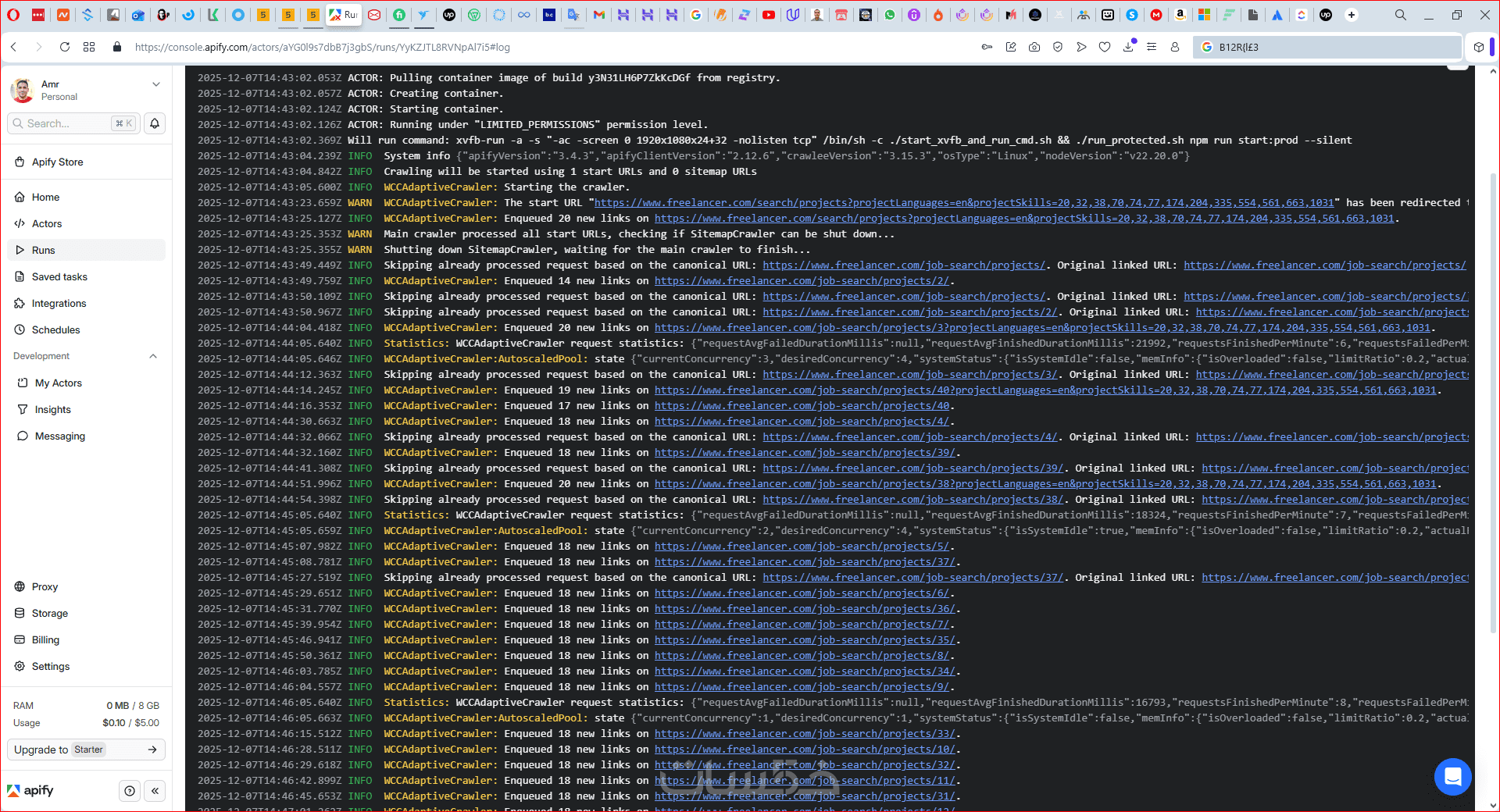Viewport: 1500px width, 812px height.
Task: Open a new browser tab with plus
Action: click(x=1352, y=15)
